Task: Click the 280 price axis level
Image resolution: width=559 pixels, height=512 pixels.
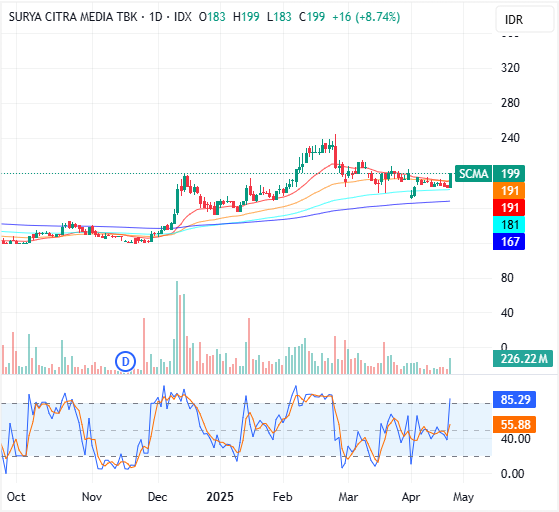Action: pyautogui.click(x=510, y=103)
